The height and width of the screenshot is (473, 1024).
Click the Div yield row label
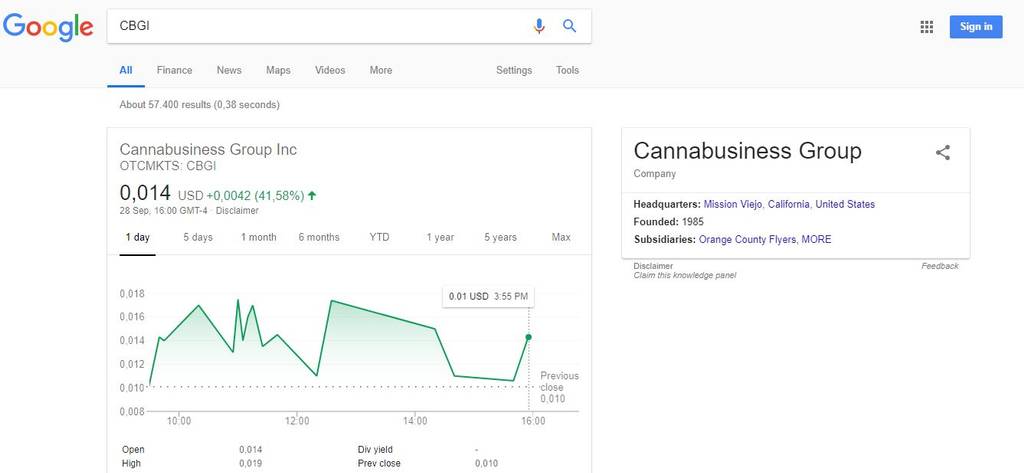[x=375, y=449]
